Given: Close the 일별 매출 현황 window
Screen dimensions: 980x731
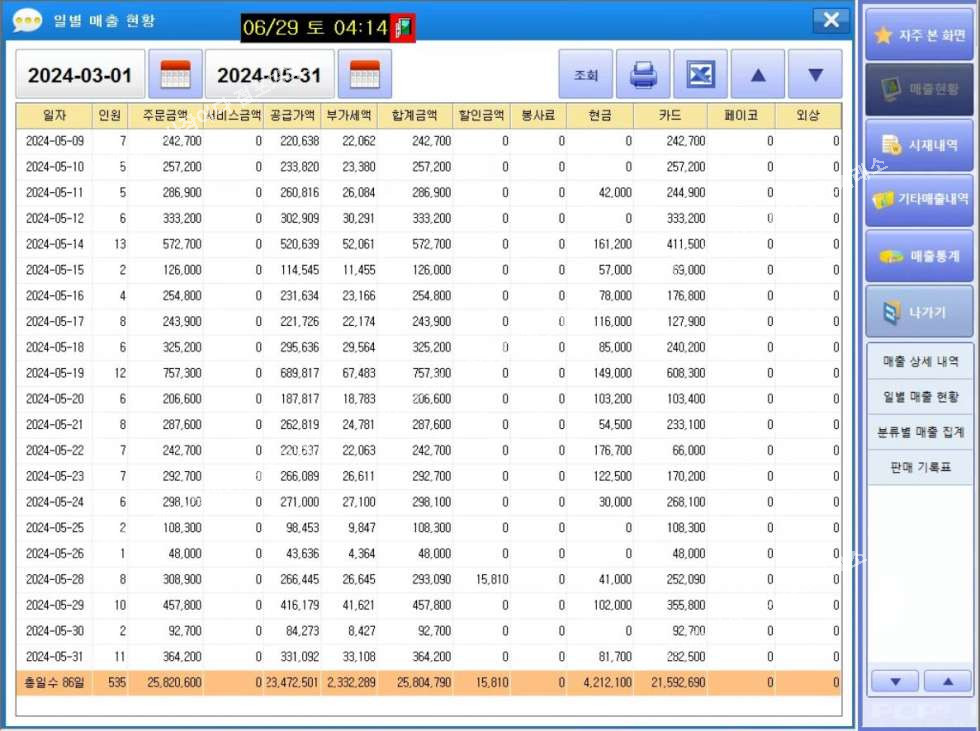Looking at the screenshot, I should 831,20.
